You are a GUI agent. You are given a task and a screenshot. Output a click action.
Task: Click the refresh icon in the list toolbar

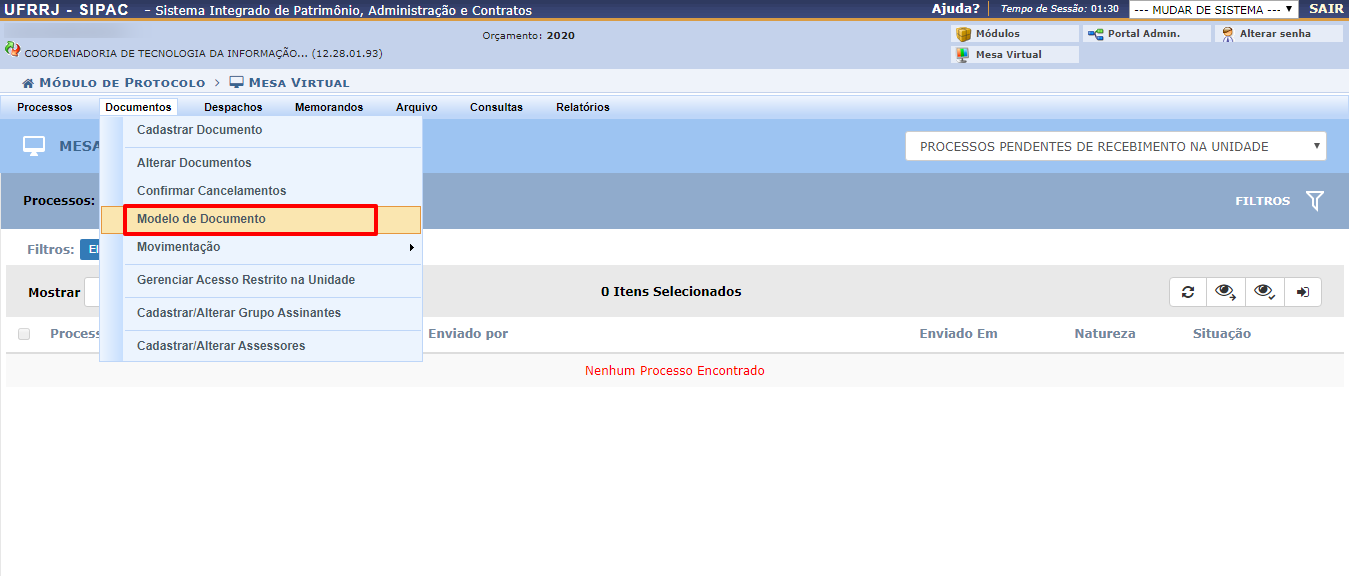(1188, 292)
